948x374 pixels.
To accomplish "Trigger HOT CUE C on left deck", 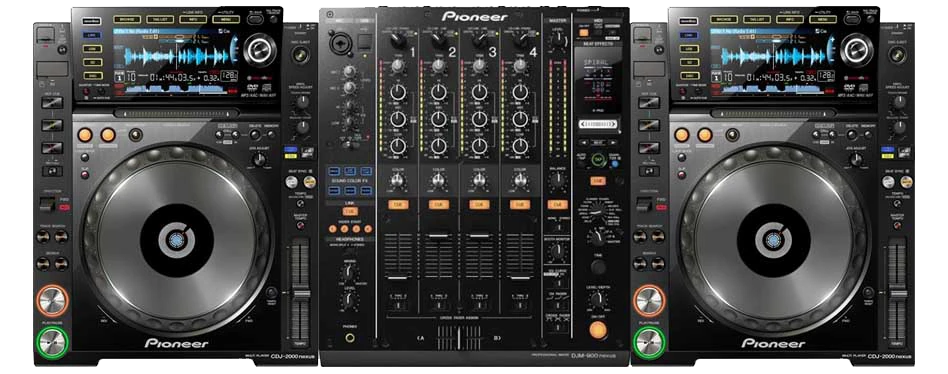I will pos(52,148).
